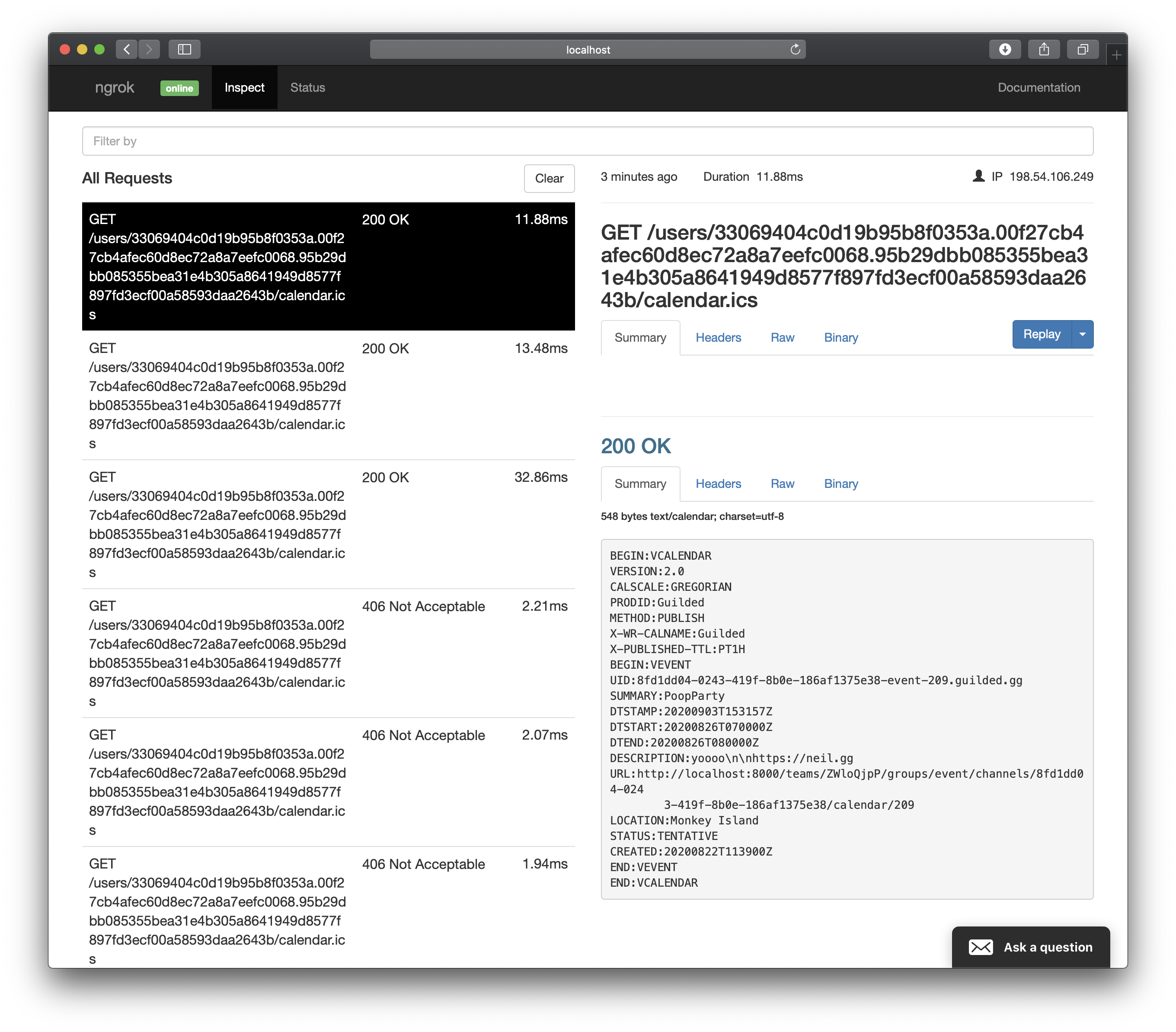Select request Summary tab
1176x1032 pixels.
(x=640, y=338)
